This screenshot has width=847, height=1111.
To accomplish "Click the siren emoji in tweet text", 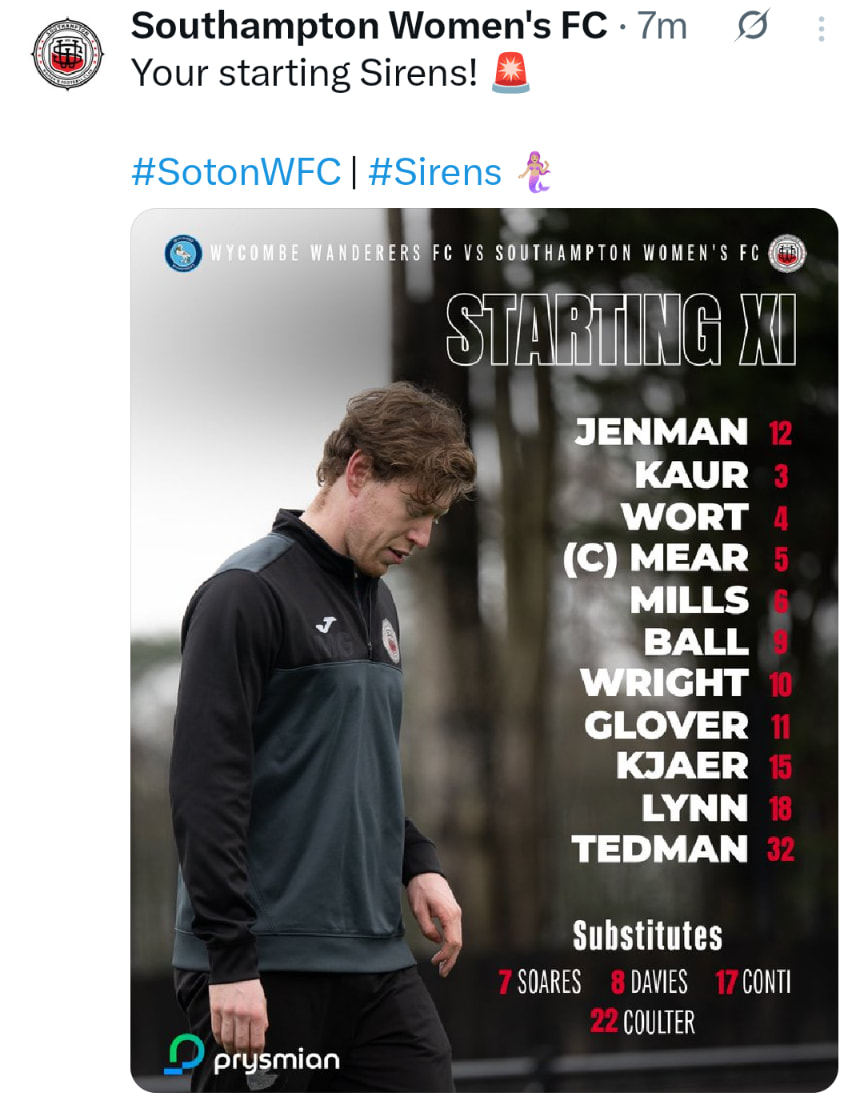I will click(511, 74).
